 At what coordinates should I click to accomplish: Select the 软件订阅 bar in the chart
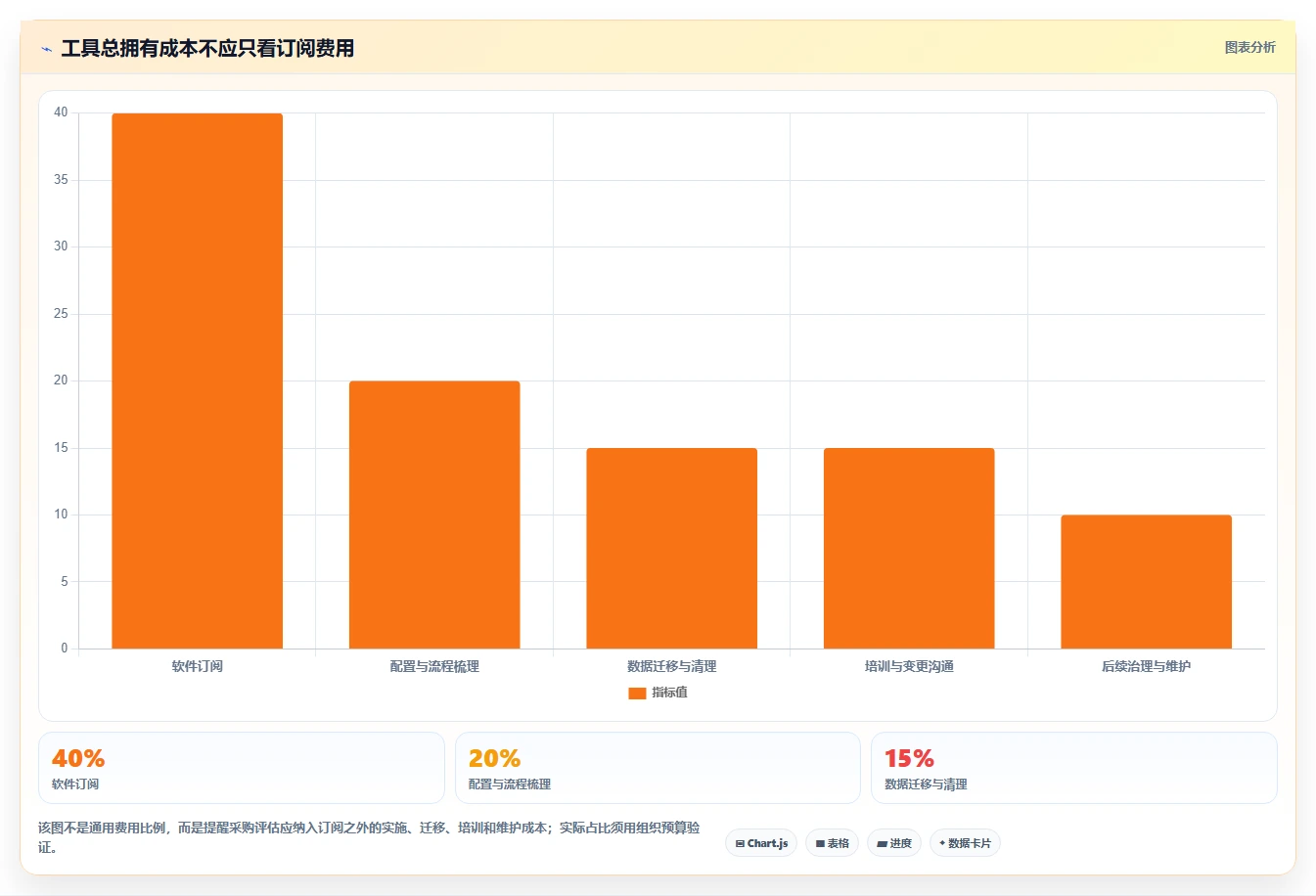click(197, 381)
